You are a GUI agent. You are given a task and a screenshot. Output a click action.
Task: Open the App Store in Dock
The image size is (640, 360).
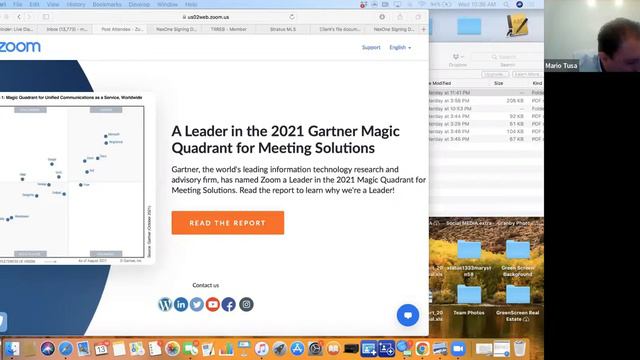297,349
